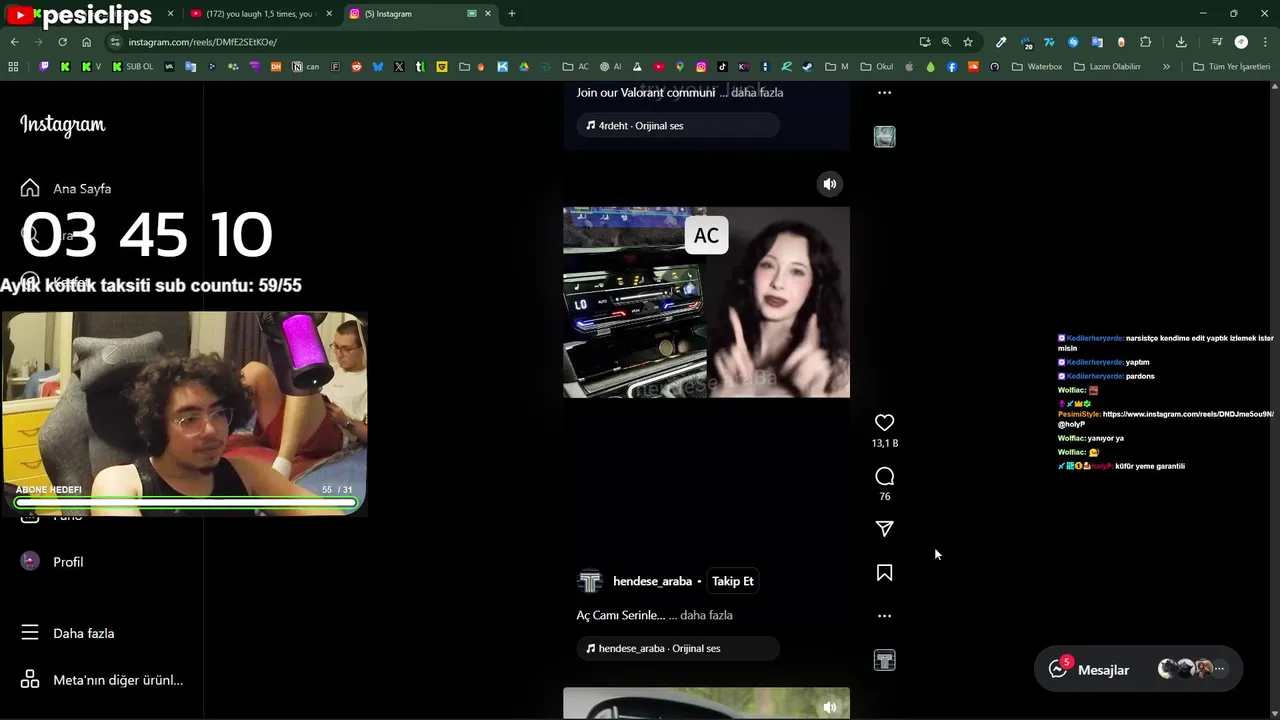The width and height of the screenshot is (1280, 720).
Task: Follow hendese_araba with Takip Et button
Action: [x=733, y=581]
